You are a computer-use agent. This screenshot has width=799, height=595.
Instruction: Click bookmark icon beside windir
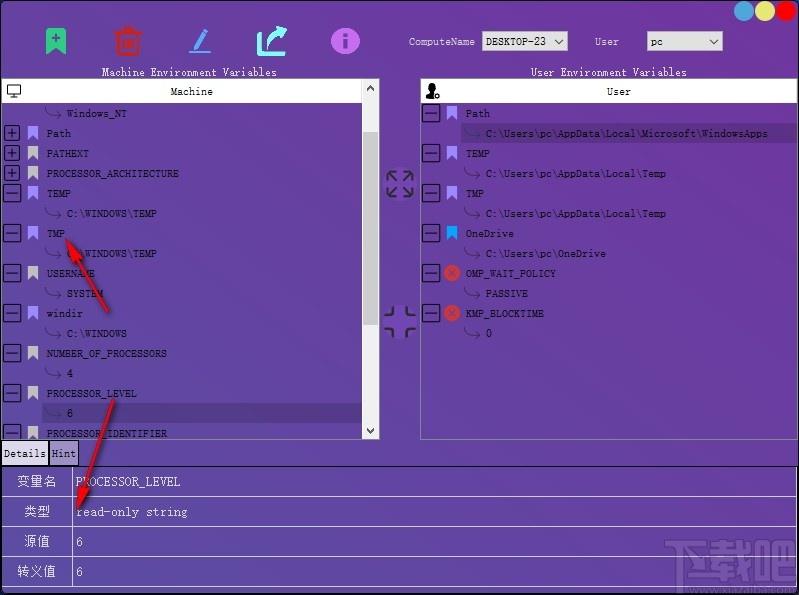(33, 313)
